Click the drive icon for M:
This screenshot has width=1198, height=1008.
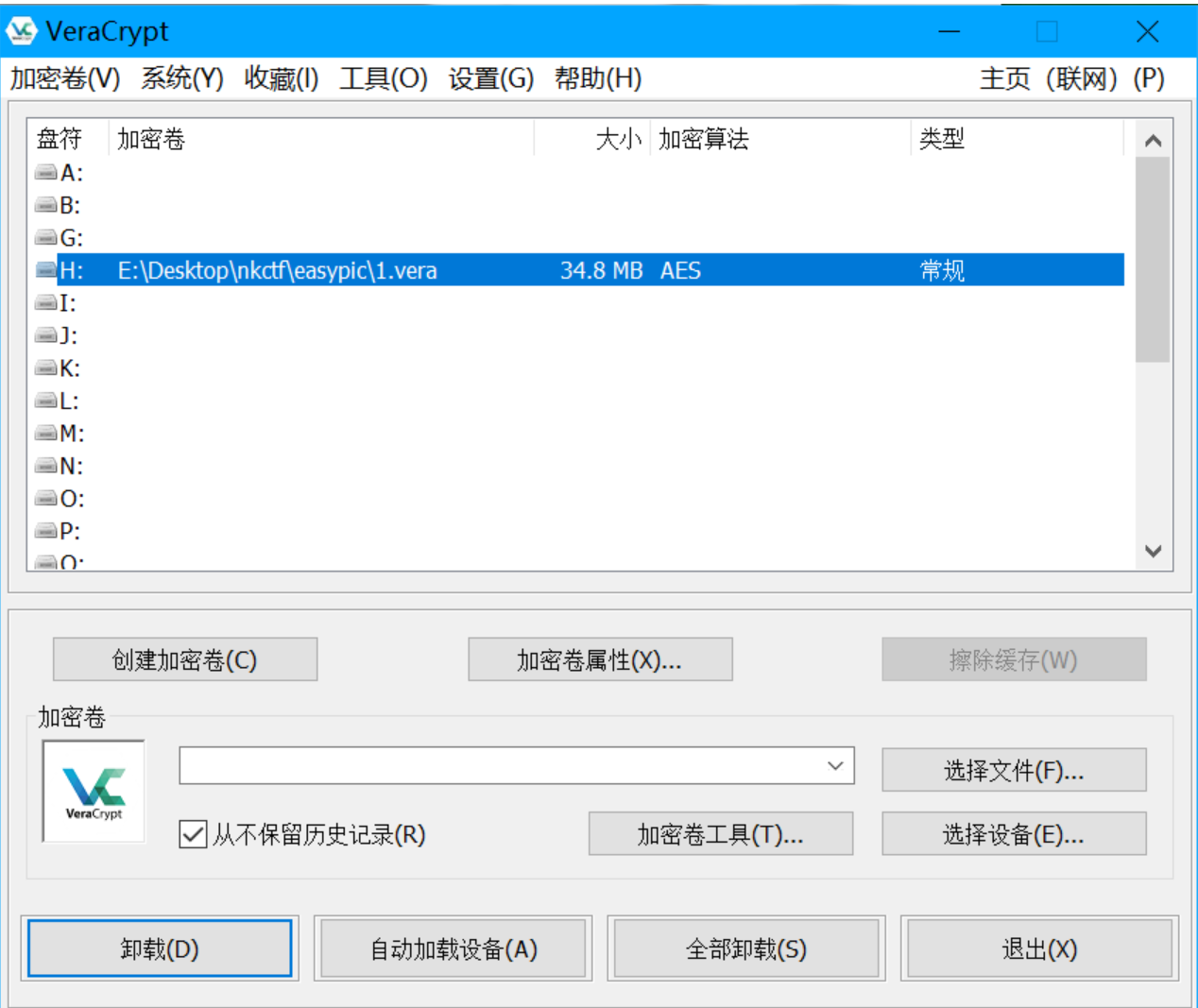(x=45, y=434)
